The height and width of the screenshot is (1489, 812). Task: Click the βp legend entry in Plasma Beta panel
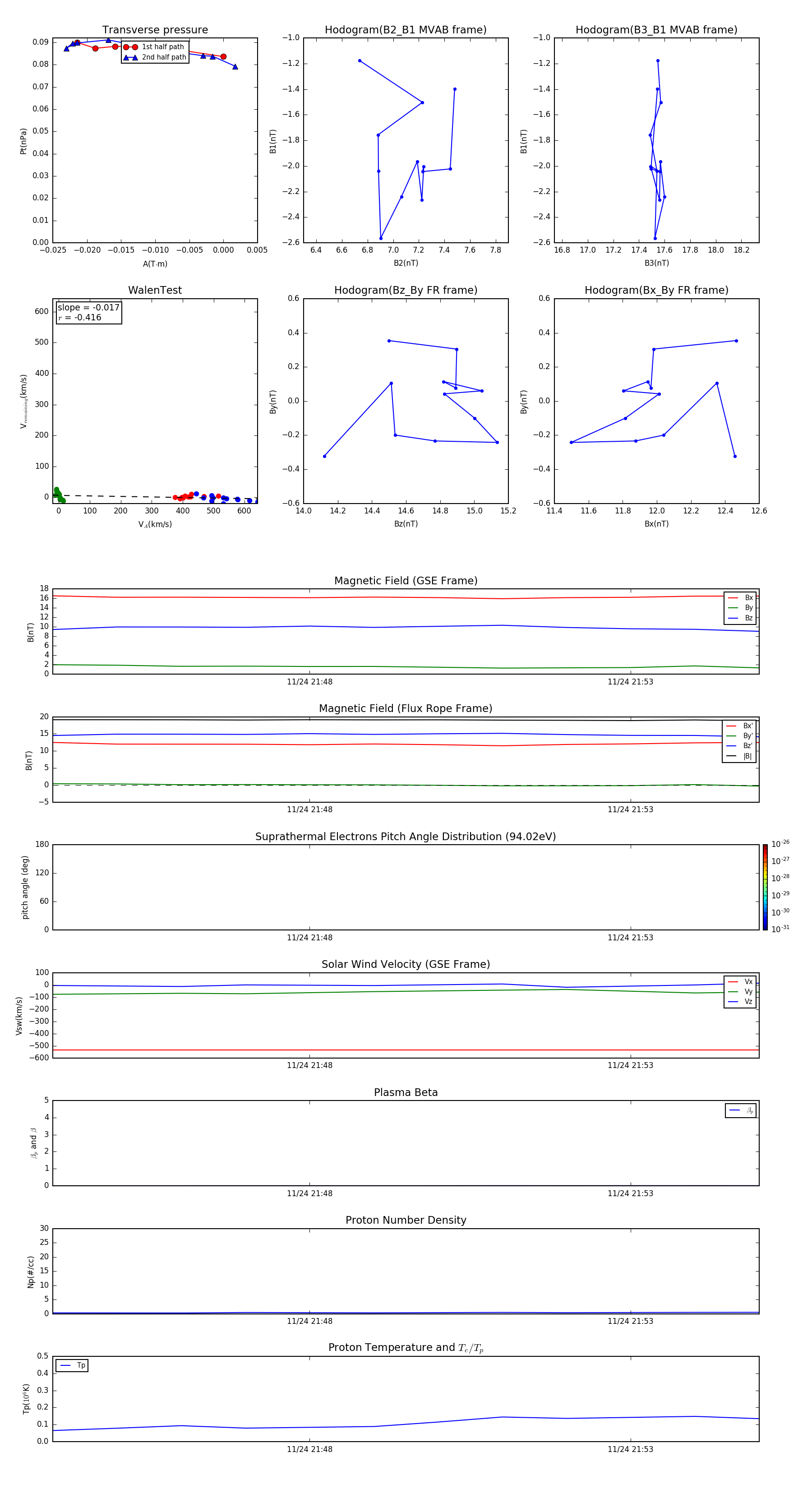(x=741, y=1110)
